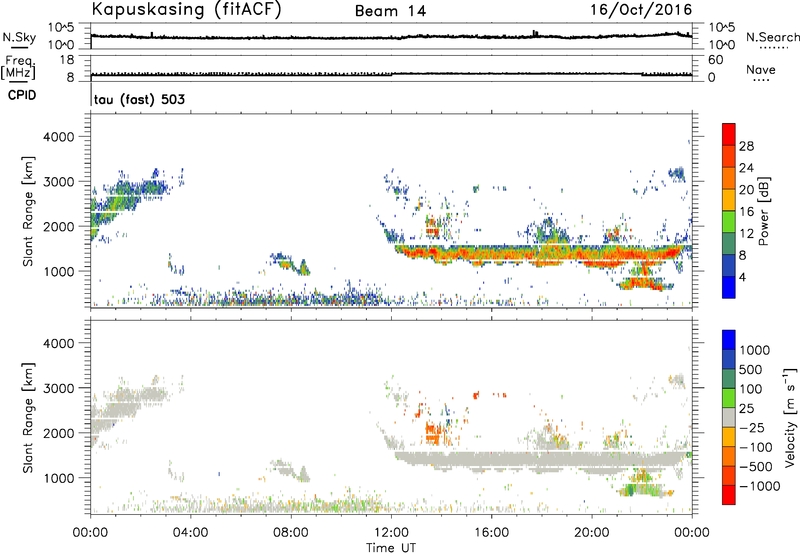This screenshot has height=554, width=800.
Task: Click the '4000' tick in power panel
Action: pos(59,137)
